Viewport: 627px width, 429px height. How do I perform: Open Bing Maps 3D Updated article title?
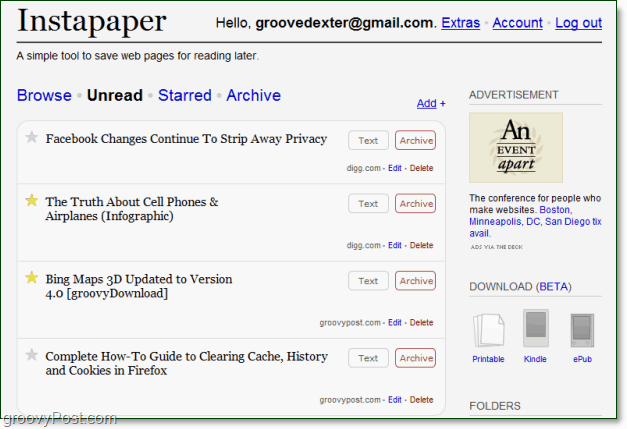tap(139, 286)
